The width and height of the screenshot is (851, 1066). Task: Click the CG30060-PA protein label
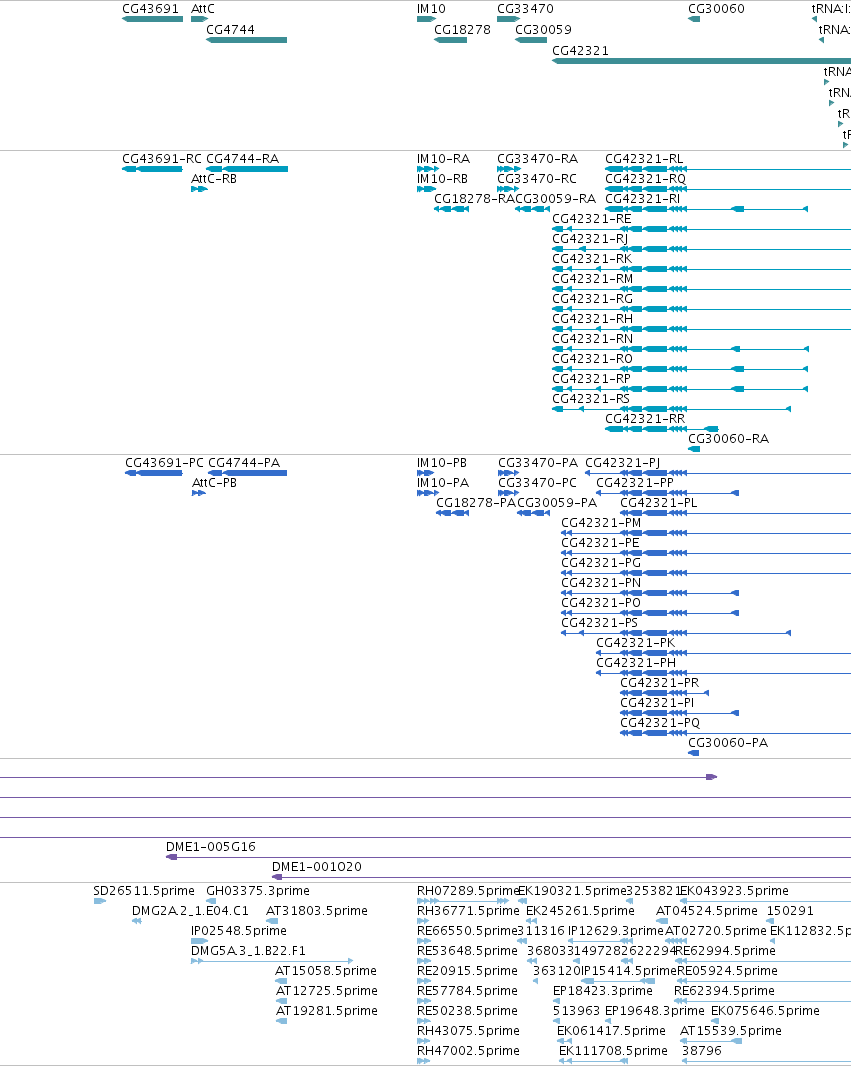coord(728,743)
